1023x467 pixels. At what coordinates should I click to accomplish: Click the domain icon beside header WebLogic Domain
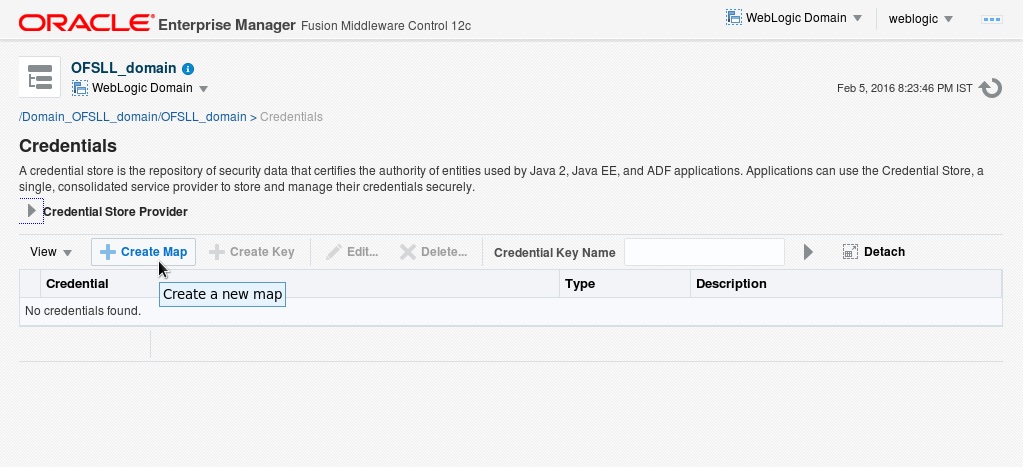734,18
